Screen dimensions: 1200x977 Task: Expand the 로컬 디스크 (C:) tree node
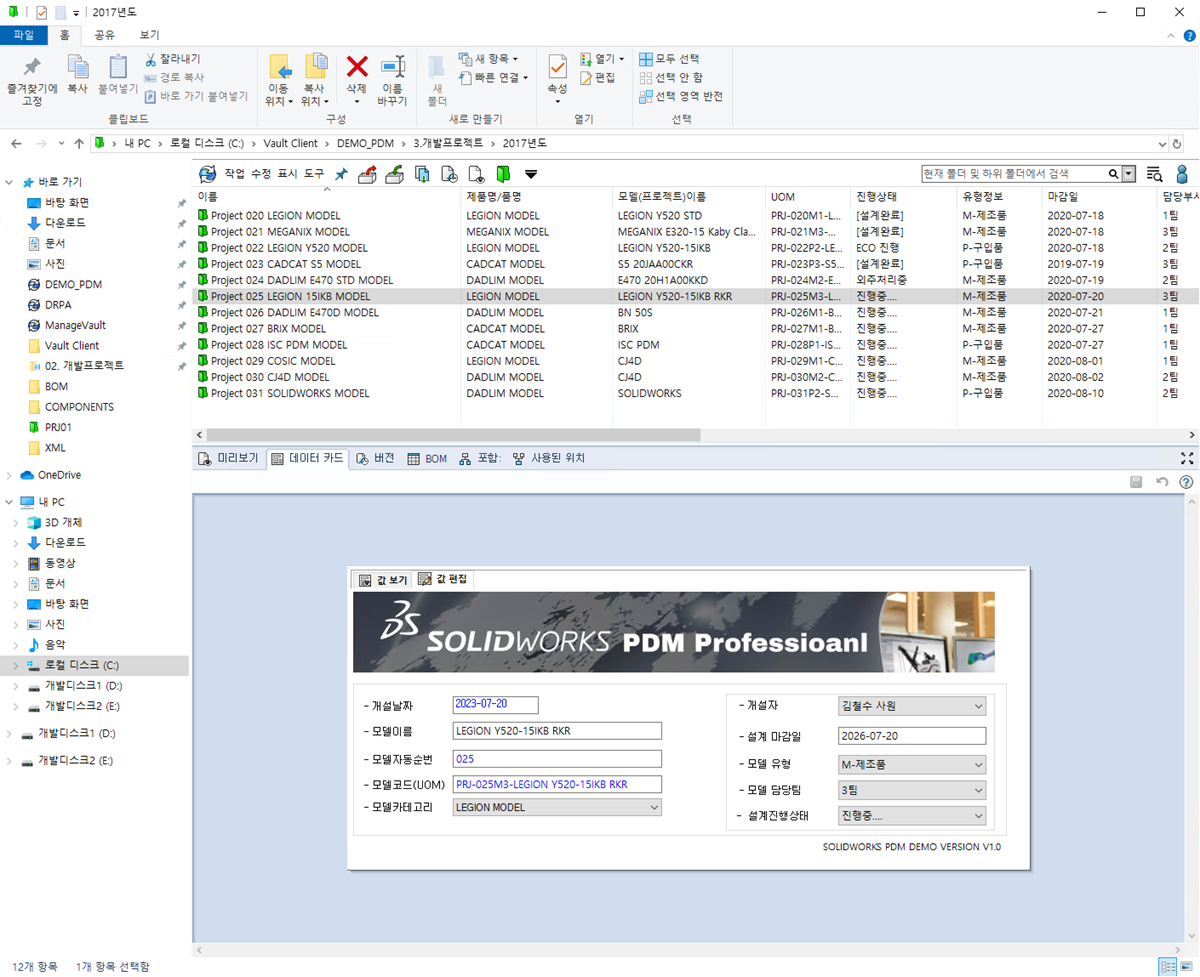[14, 665]
